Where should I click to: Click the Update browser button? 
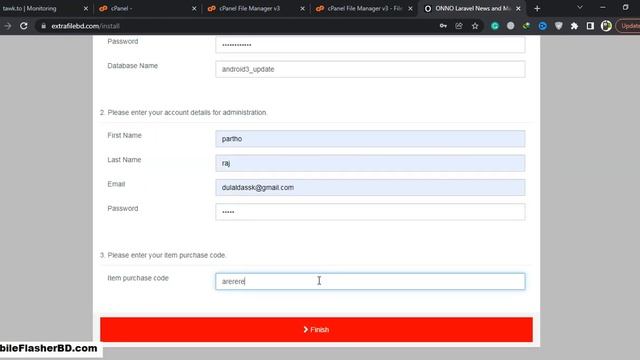629,26
